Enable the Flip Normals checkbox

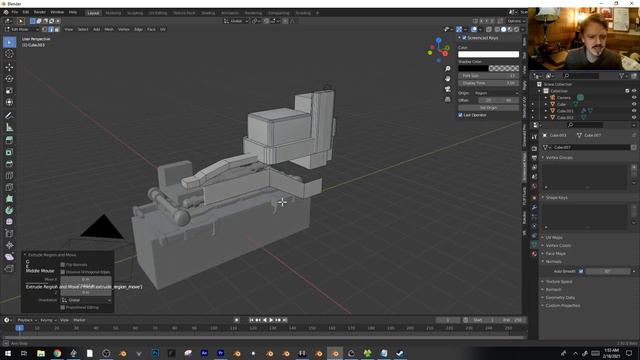tap(63, 264)
